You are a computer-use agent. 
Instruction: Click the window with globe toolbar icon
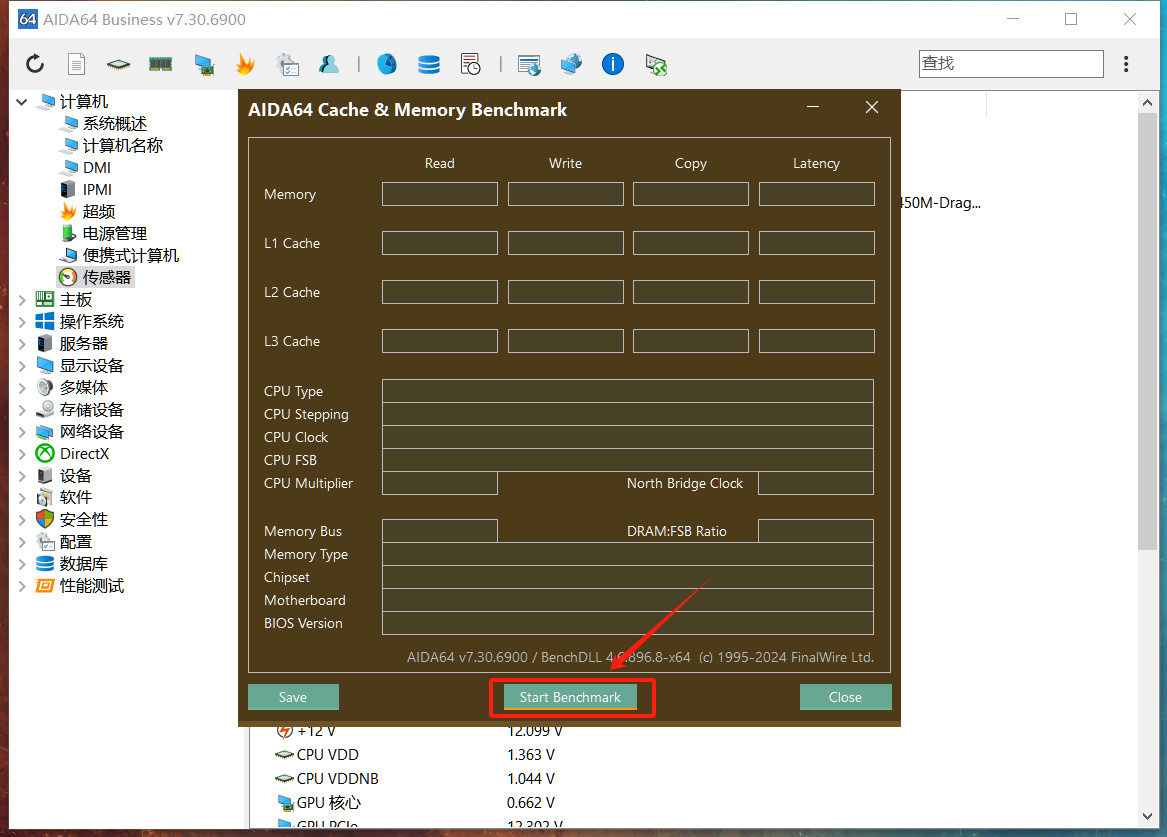529,65
